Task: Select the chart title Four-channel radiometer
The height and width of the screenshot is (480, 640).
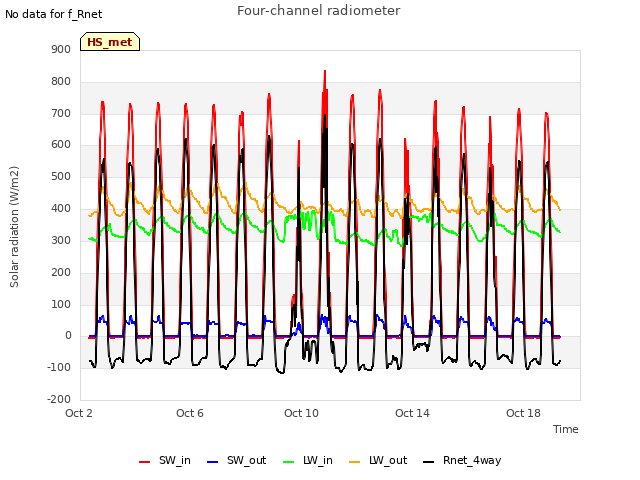Action: [318, 11]
